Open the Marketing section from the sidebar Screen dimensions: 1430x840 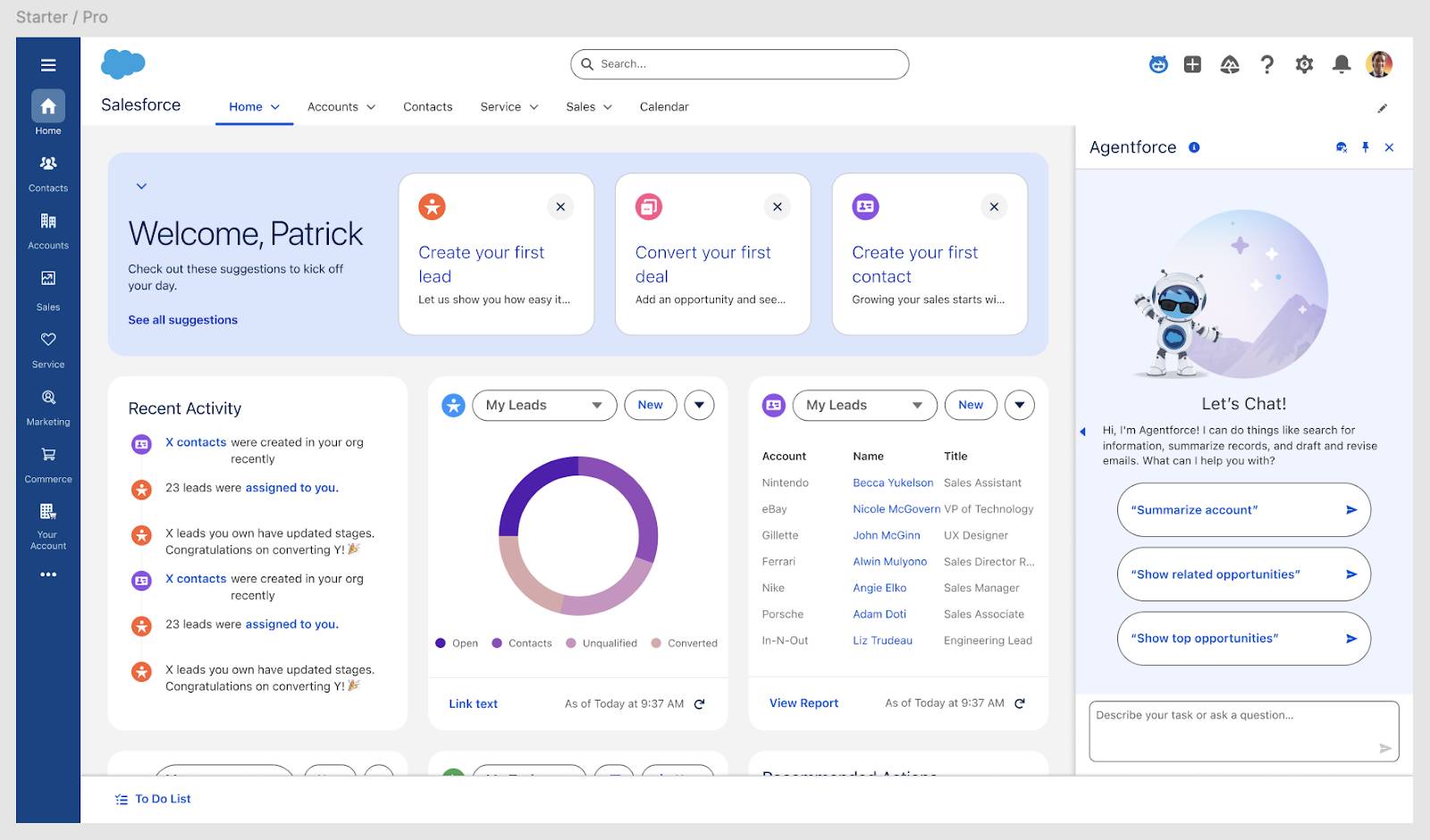[47, 402]
